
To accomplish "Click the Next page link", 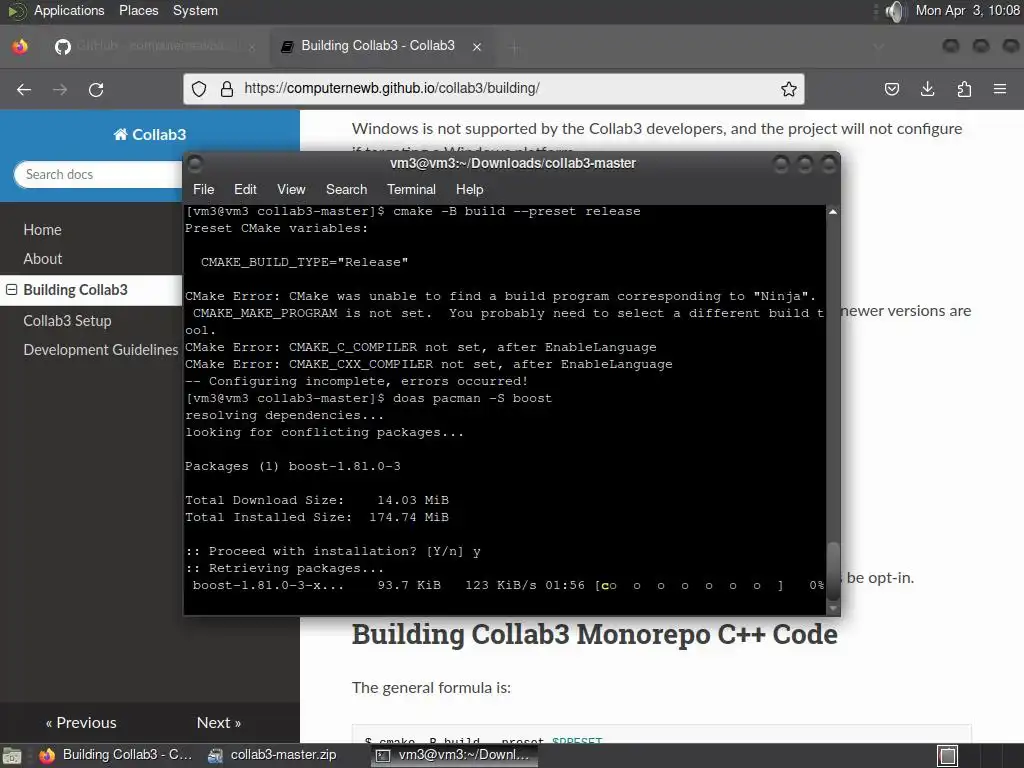I will [219, 723].
